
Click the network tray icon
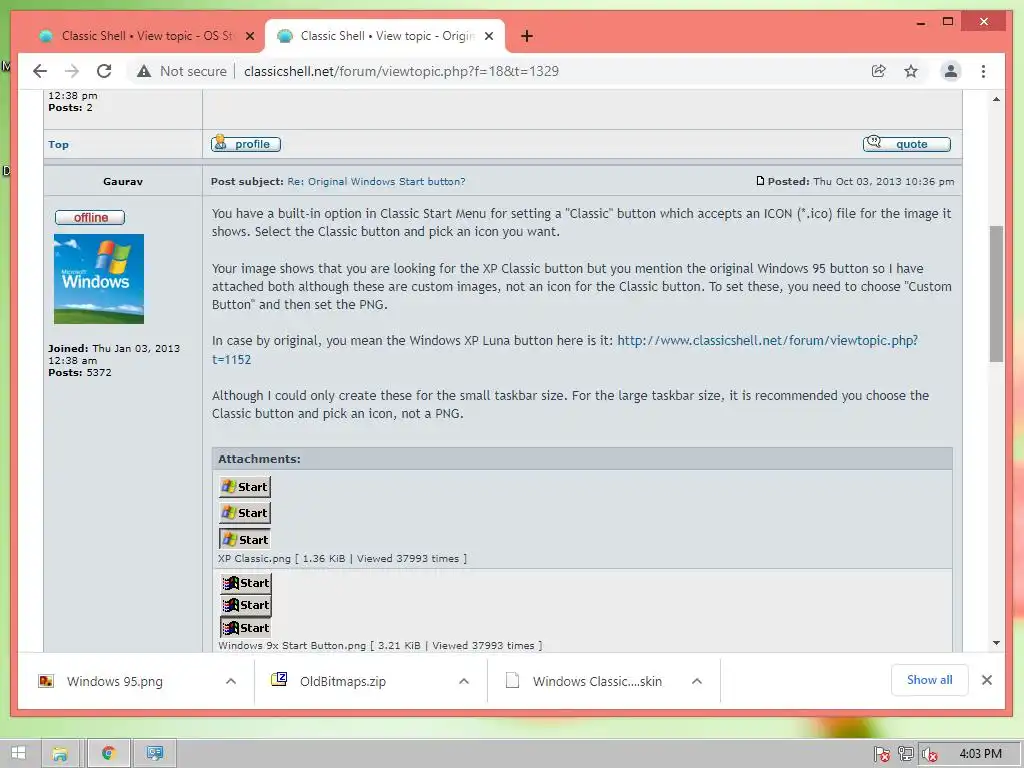tap(906, 754)
